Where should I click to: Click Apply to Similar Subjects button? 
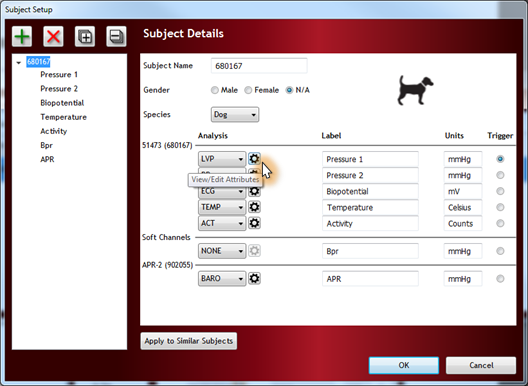189,341
